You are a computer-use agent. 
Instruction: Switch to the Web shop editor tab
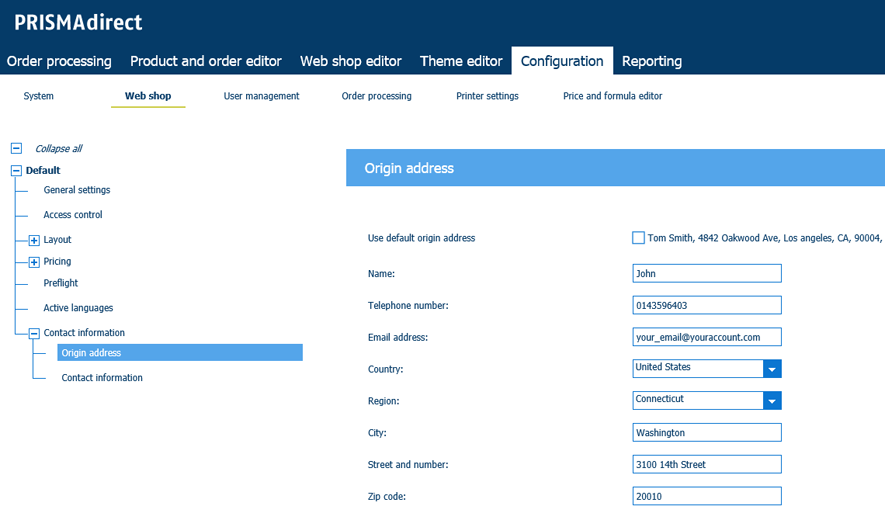[x=351, y=61]
